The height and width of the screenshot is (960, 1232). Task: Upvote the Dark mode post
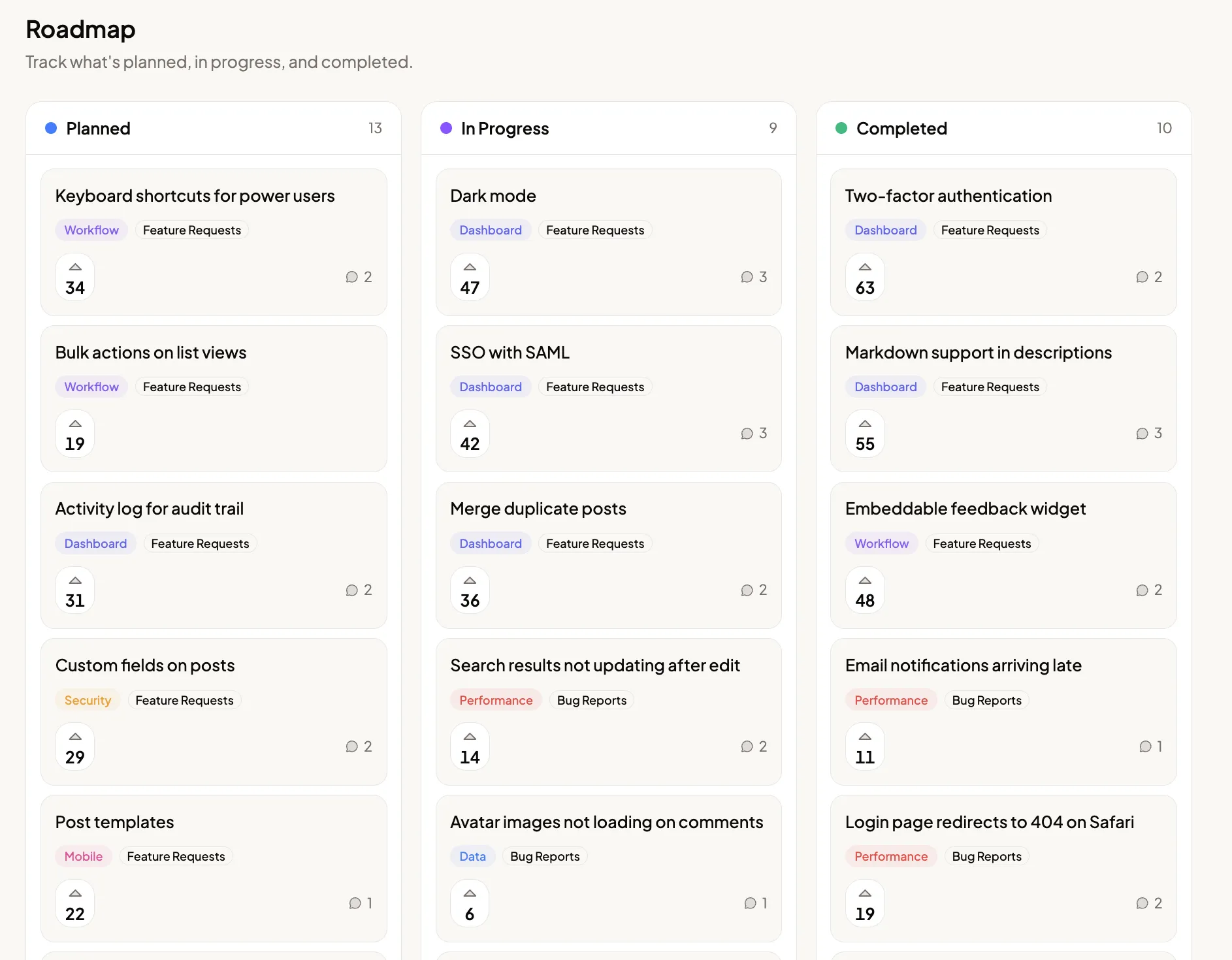tap(470, 277)
